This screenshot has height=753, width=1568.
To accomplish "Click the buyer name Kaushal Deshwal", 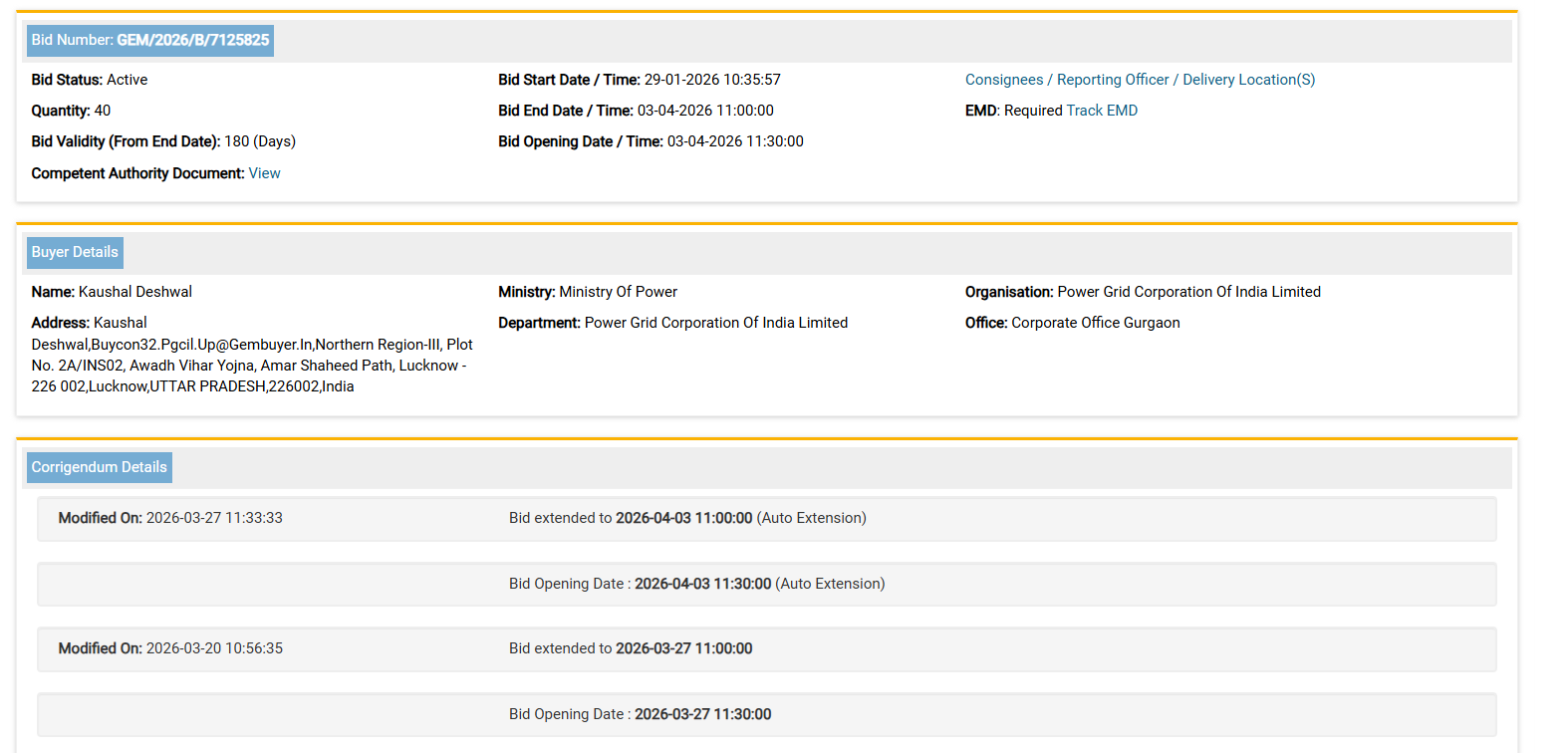I will tap(134, 292).
